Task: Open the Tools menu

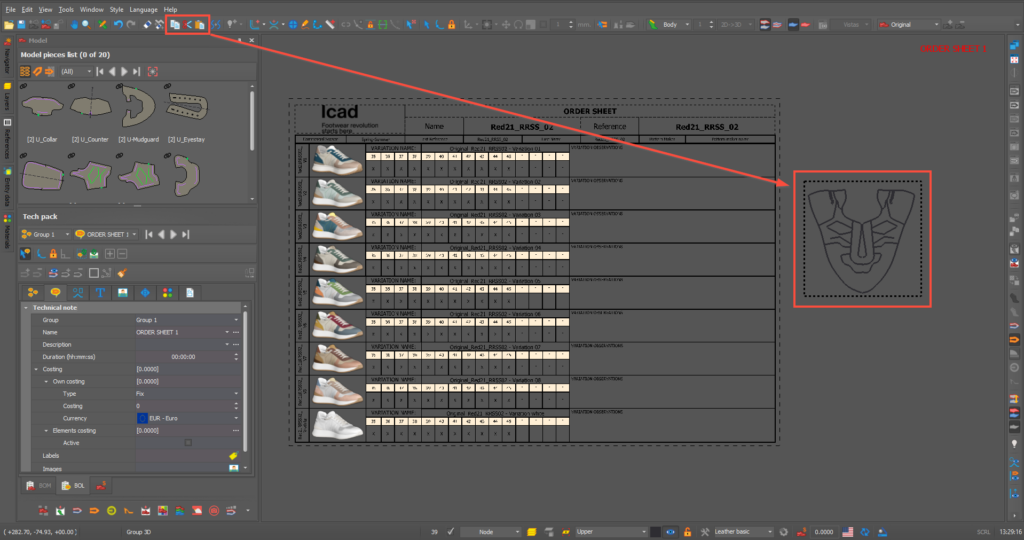Action: click(66, 8)
